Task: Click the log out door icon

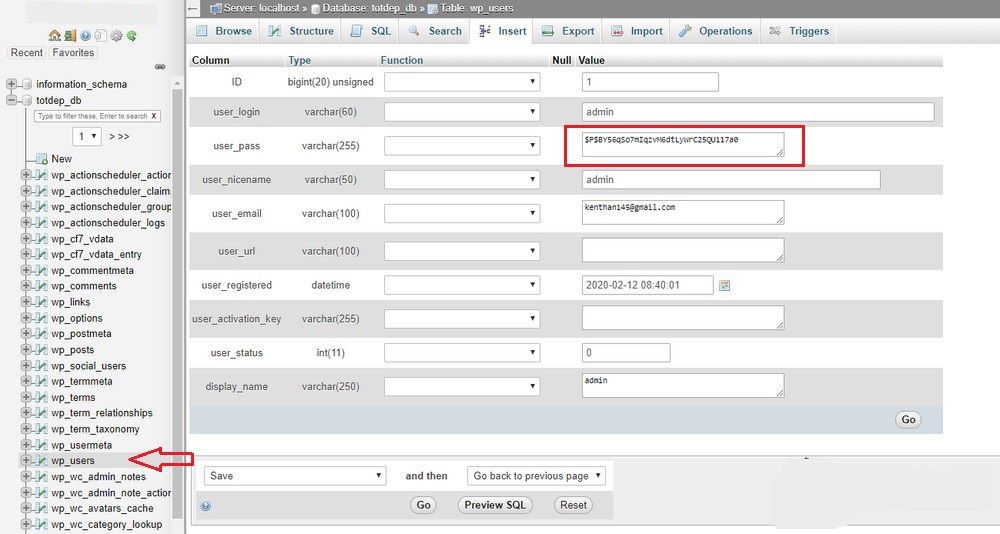Action: pos(70,36)
